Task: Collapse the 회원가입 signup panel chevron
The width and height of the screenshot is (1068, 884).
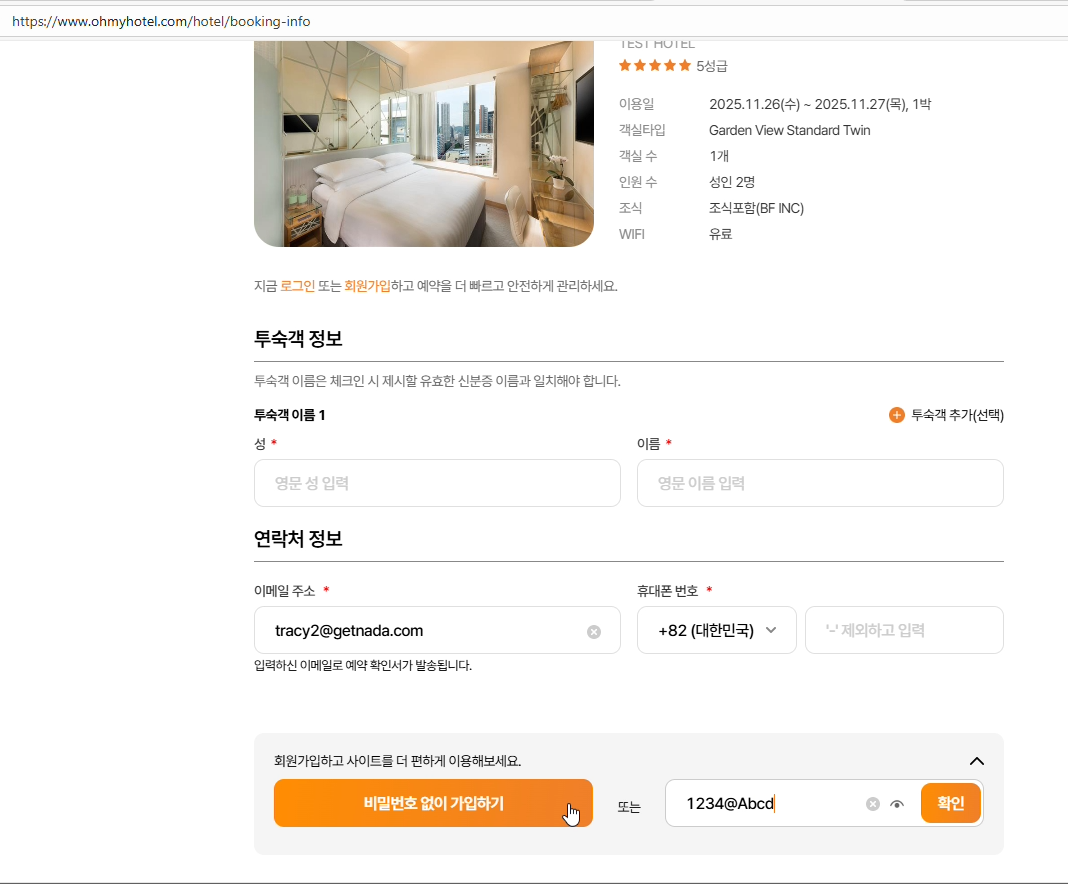Action: click(x=977, y=761)
